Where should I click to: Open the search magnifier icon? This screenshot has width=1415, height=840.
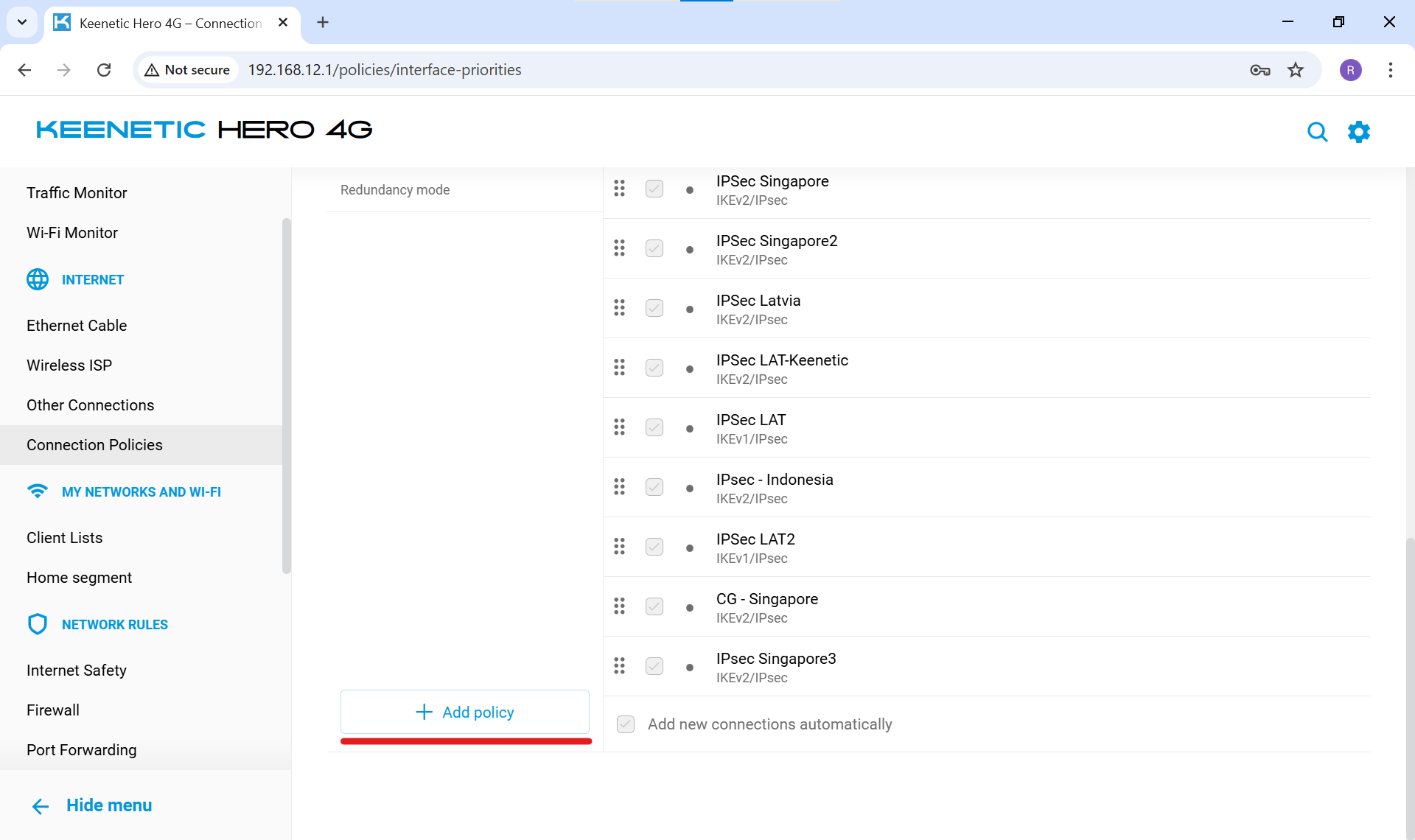[x=1317, y=132]
